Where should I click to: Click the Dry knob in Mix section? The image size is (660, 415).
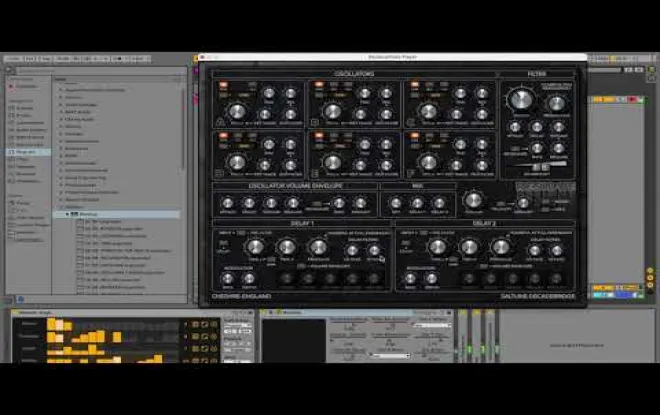pos(396,203)
